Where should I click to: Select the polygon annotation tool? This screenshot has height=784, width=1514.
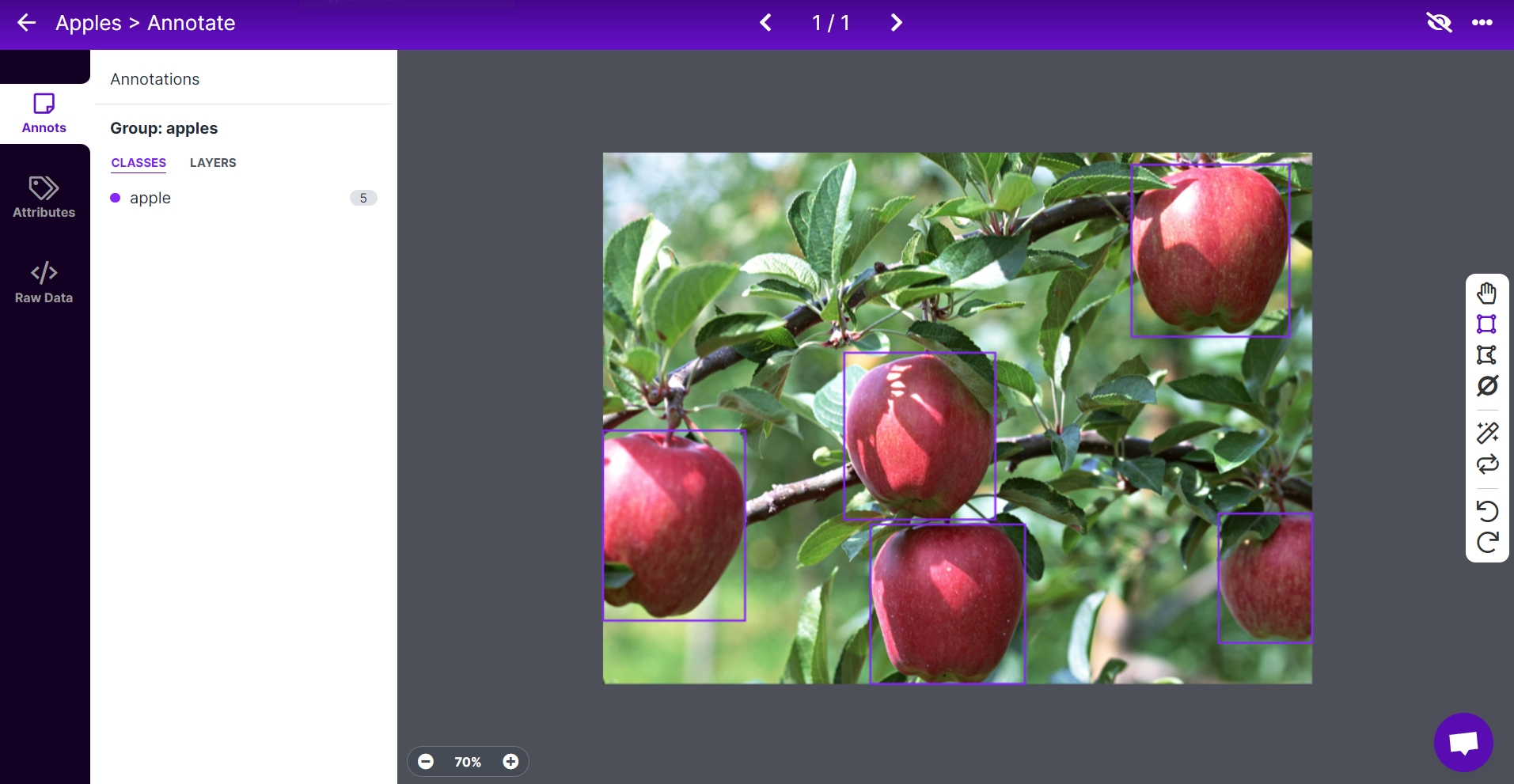[1487, 355]
